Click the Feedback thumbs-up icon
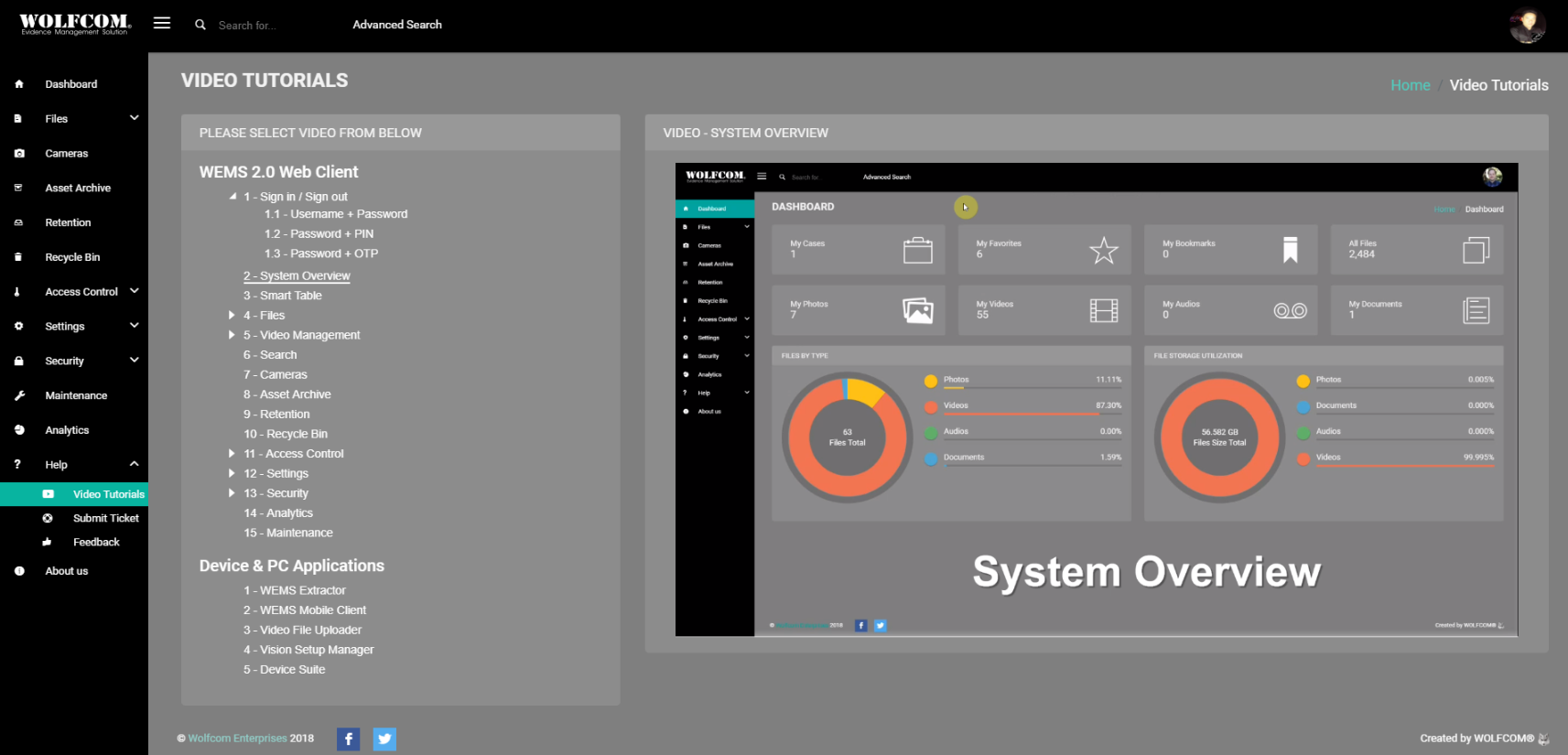Screen dimensions: 1568x755 pos(47,542)
